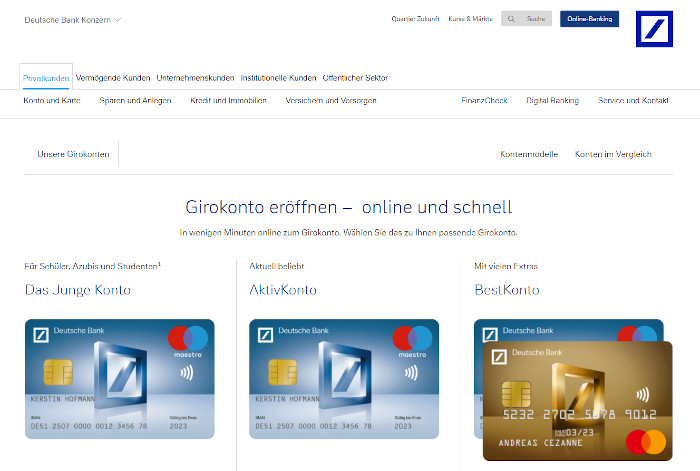The width and height of the screenshot is (700, 471).
Task: Click the page heading Girokonto eröffnen
Action: [x=348, y=207]
